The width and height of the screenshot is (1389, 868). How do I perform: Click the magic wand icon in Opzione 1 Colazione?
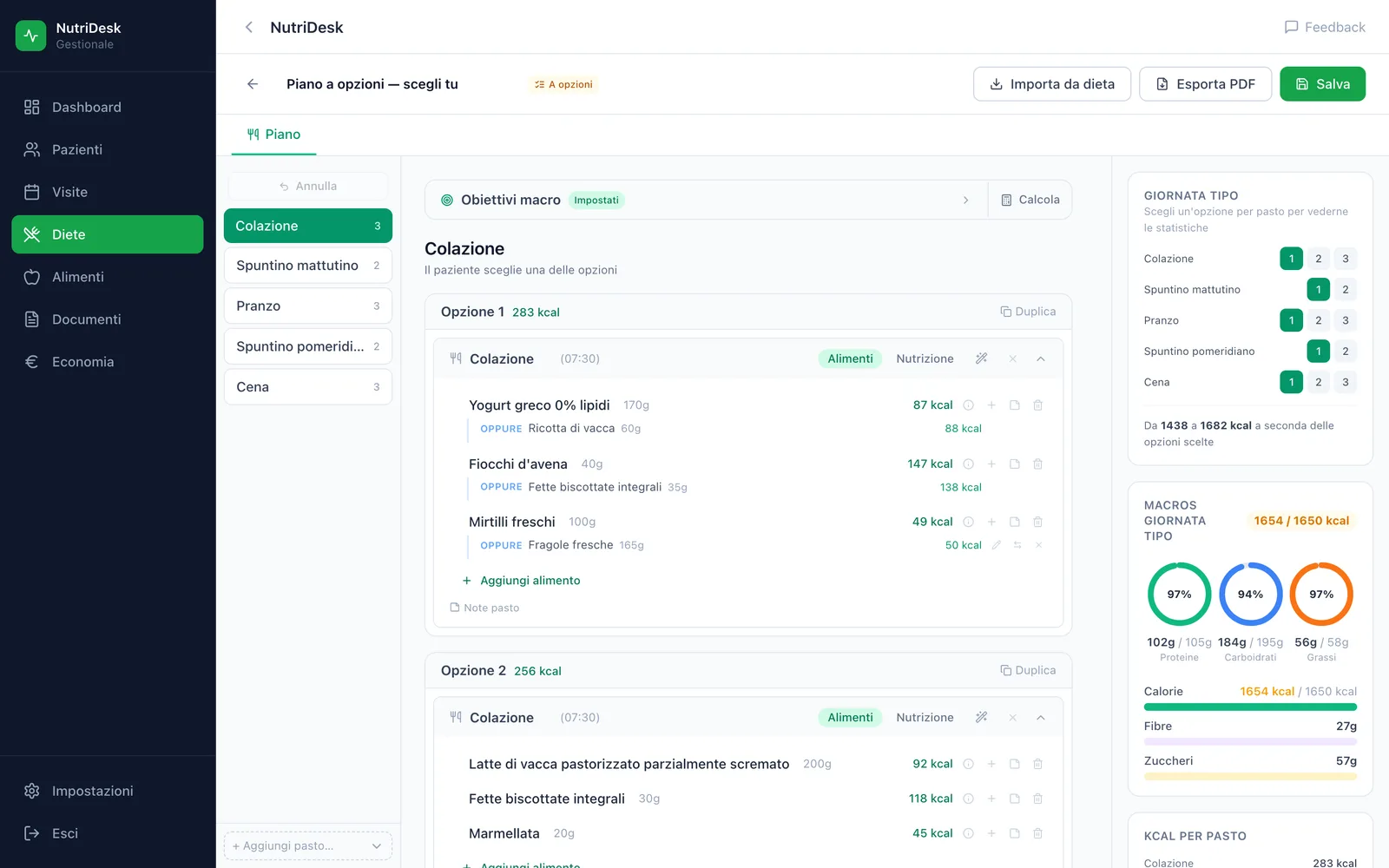tap(981, 358)
